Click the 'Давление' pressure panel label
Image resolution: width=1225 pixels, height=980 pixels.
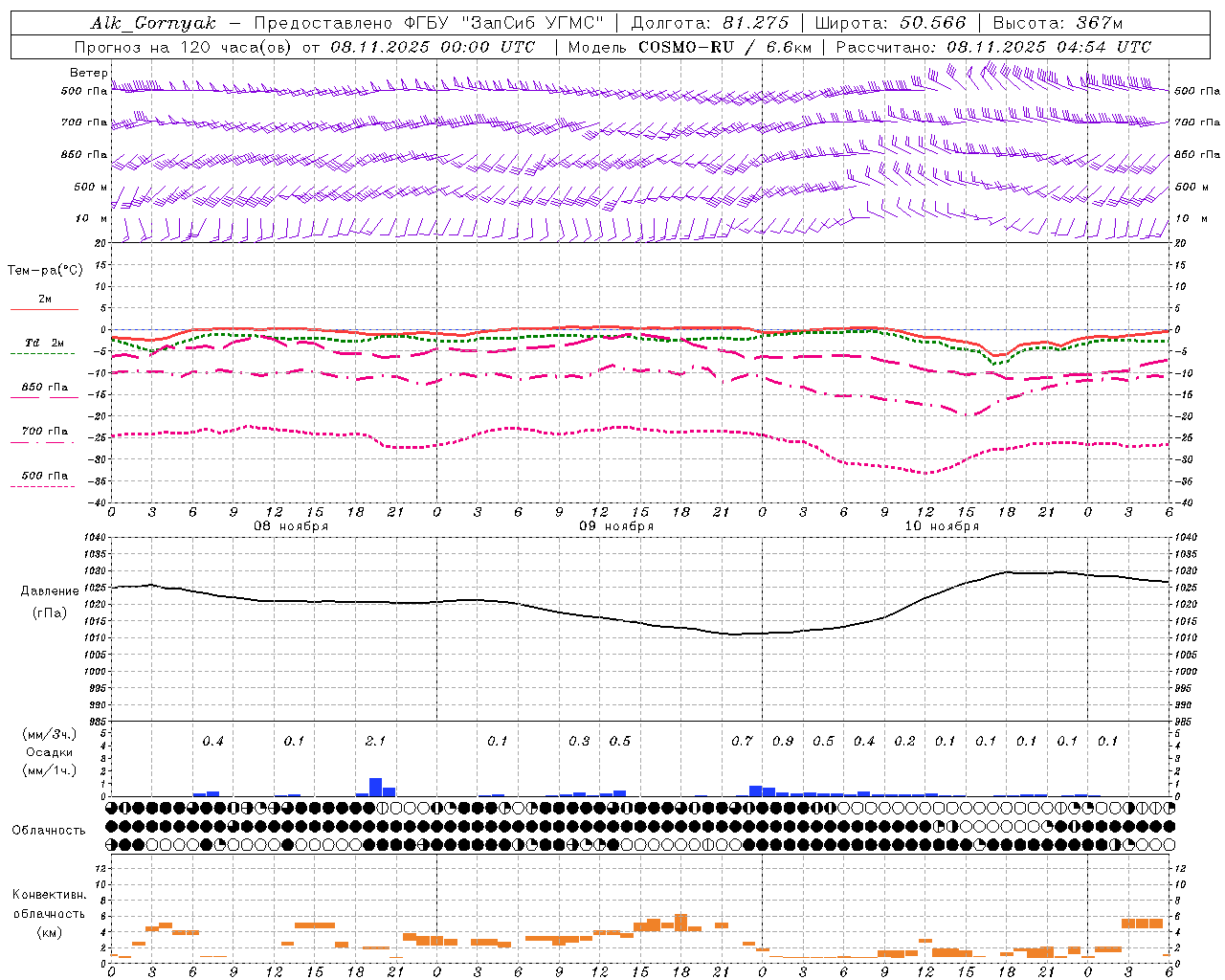[50, 591]
